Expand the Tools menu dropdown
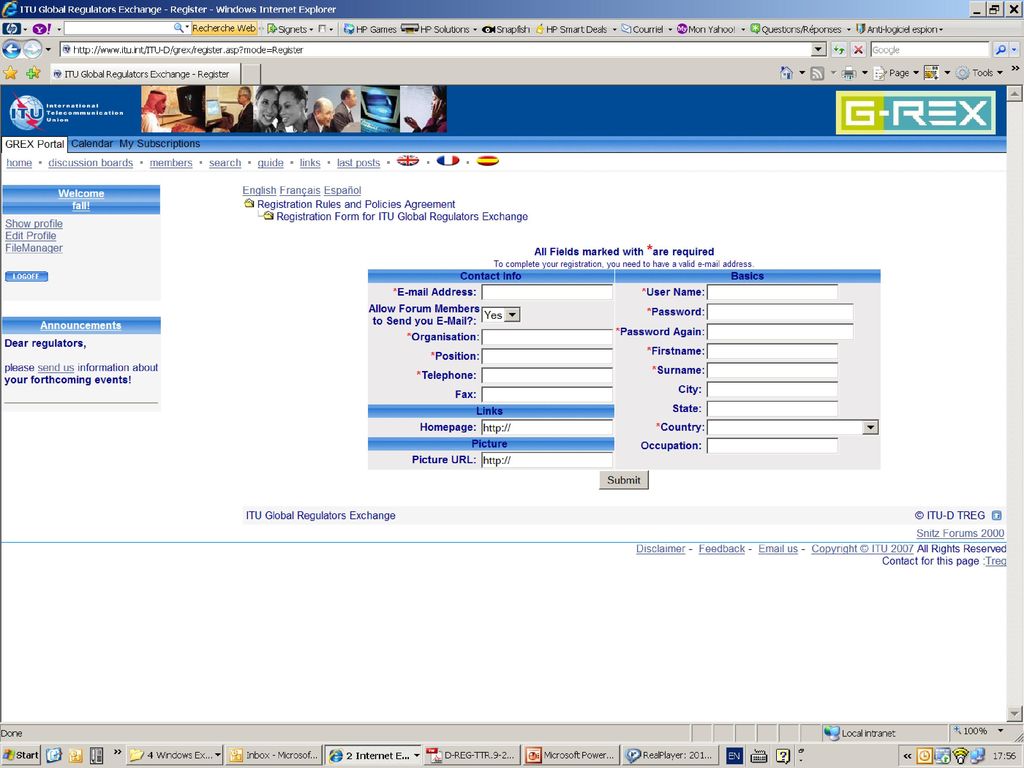 pos(1000,73)
